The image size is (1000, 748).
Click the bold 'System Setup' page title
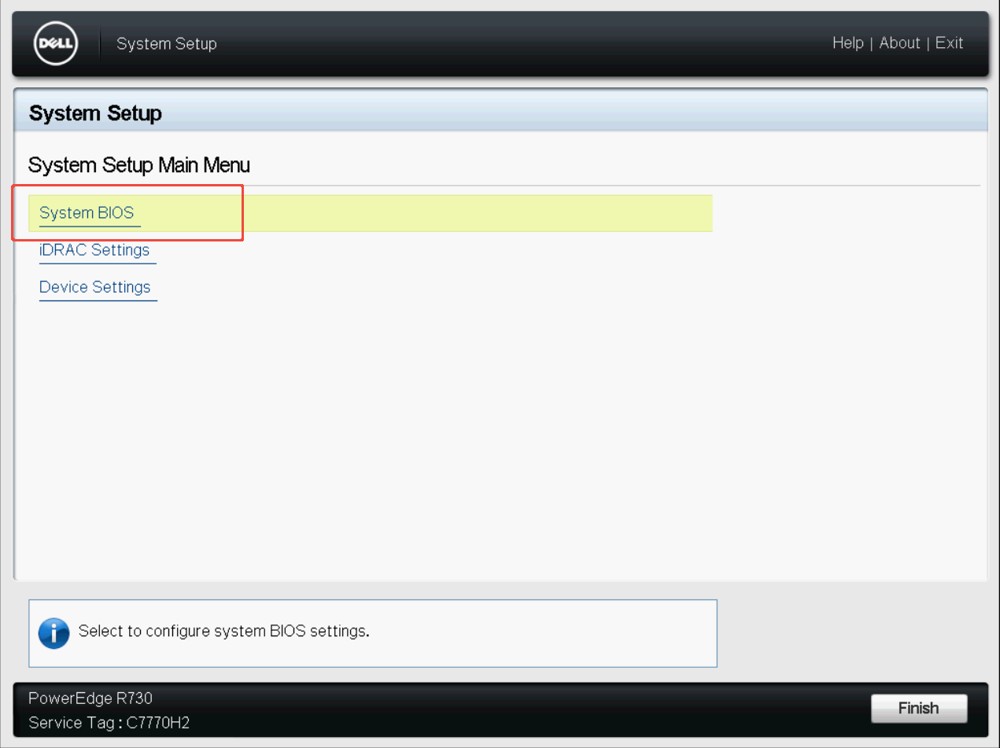95,113
